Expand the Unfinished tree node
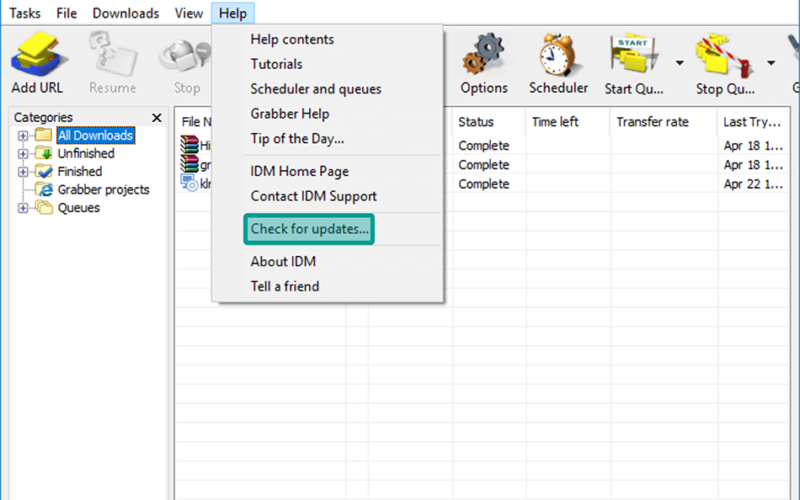The height and width of the screenshot is (500, 800). coord(23,154)
